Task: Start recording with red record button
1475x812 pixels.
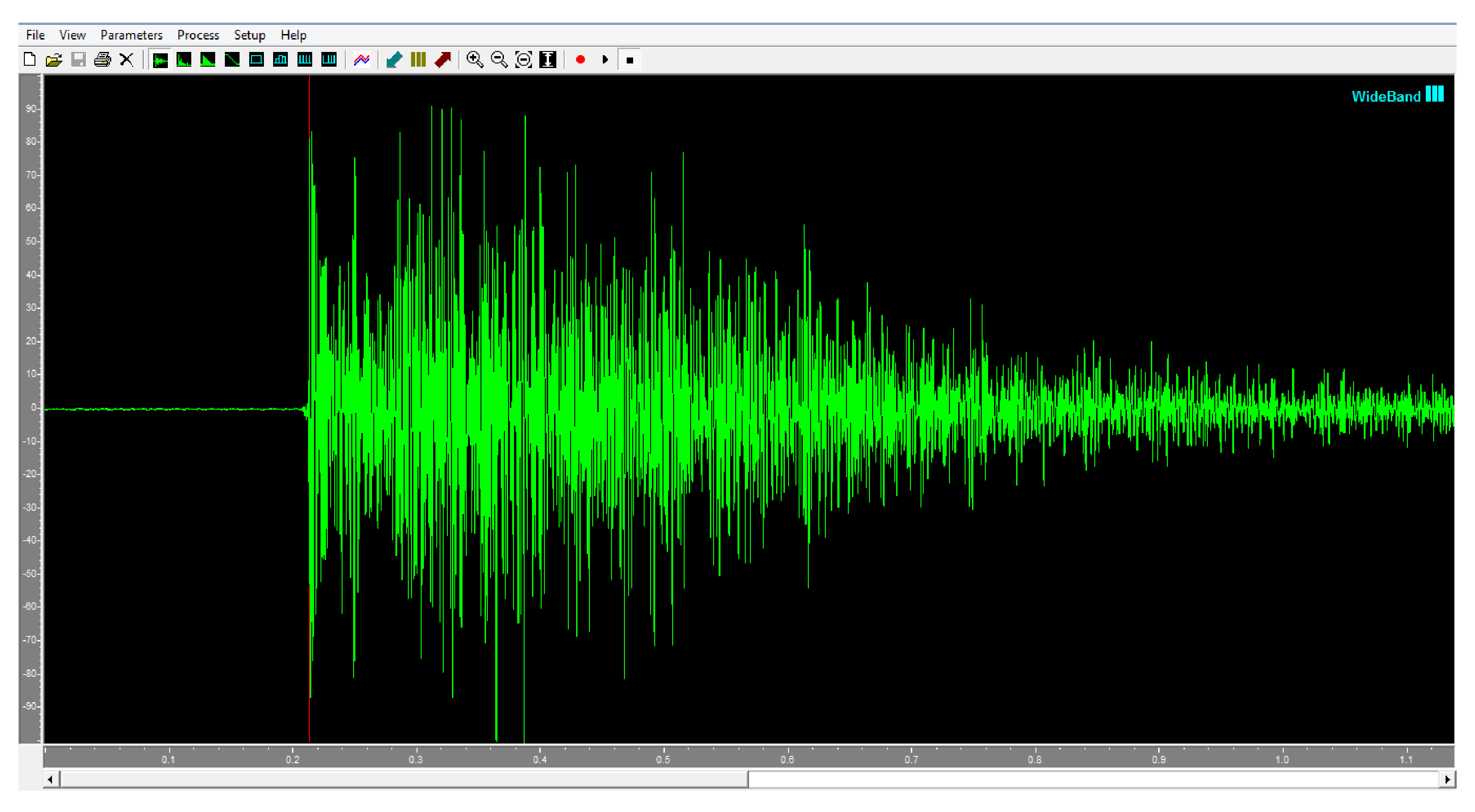Action: 580,60
